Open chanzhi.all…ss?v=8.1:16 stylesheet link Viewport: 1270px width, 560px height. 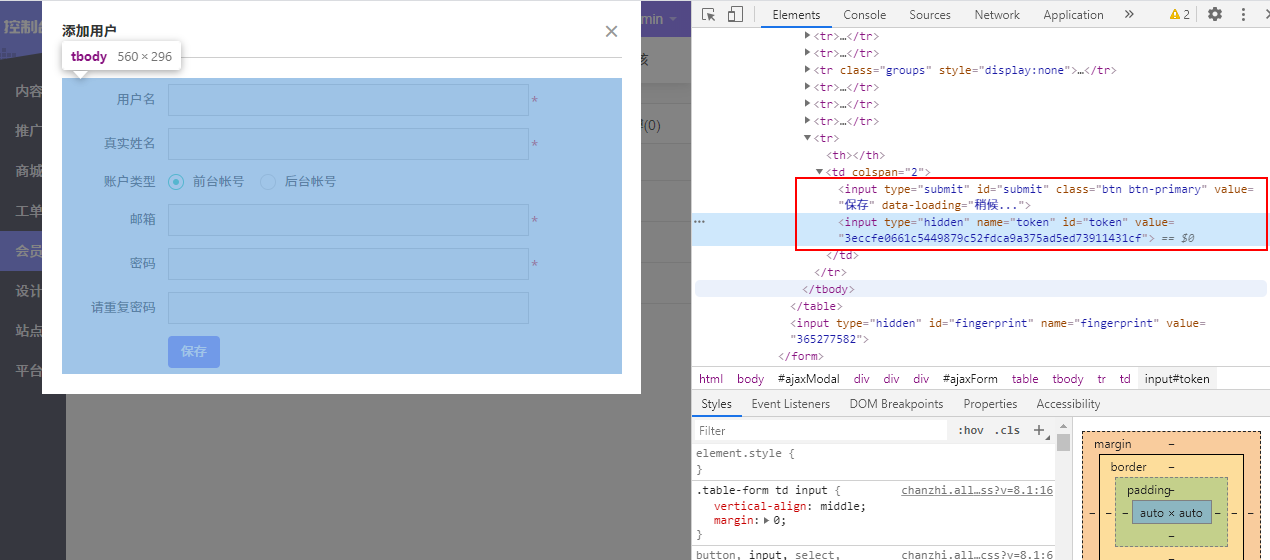point(976,490)
